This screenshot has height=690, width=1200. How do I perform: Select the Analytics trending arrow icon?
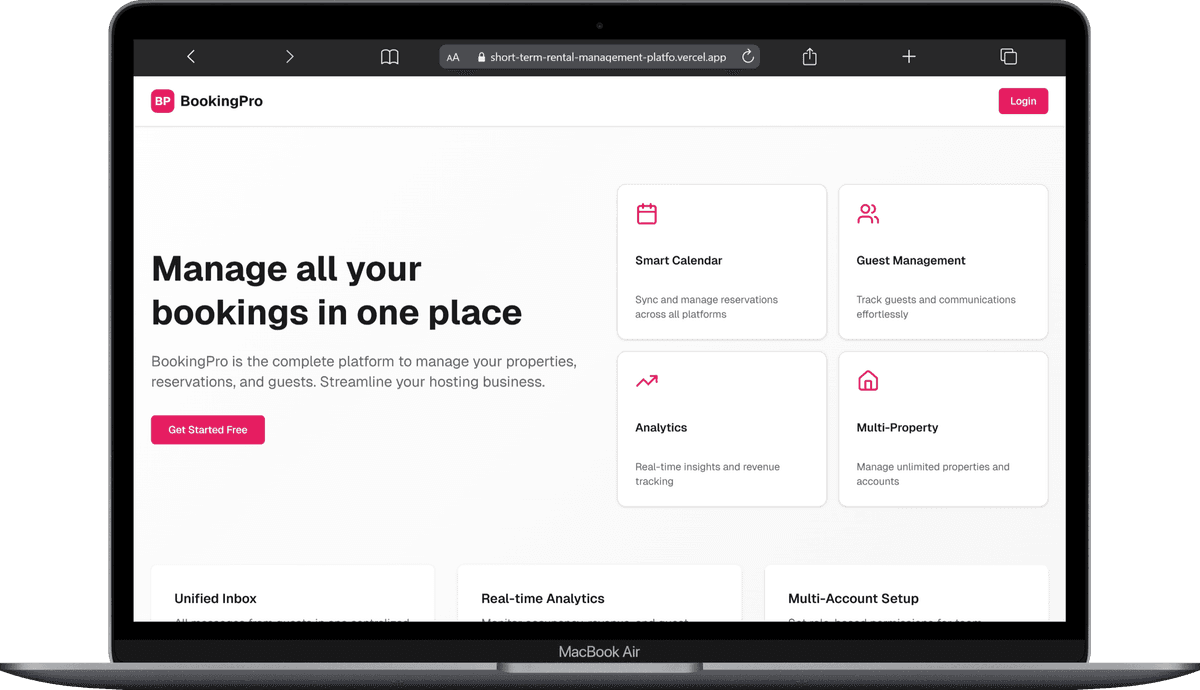646,380
